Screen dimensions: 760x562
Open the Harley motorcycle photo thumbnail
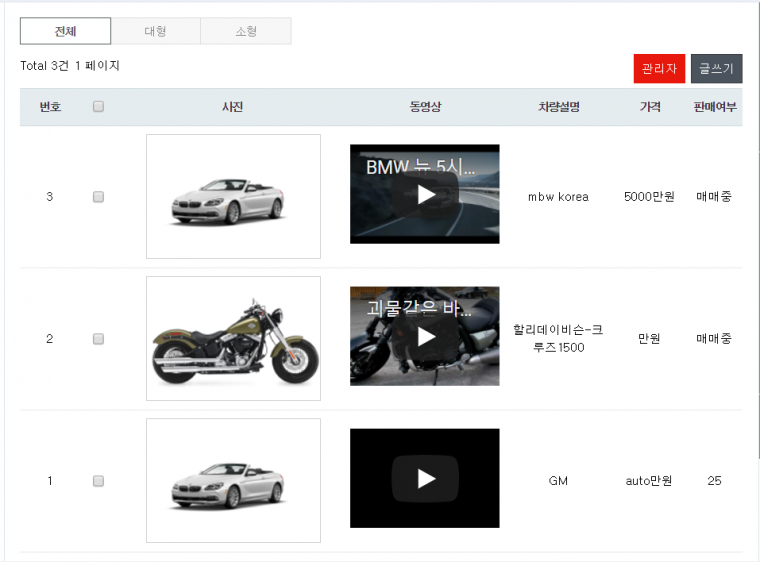click(x=233, y=339)
